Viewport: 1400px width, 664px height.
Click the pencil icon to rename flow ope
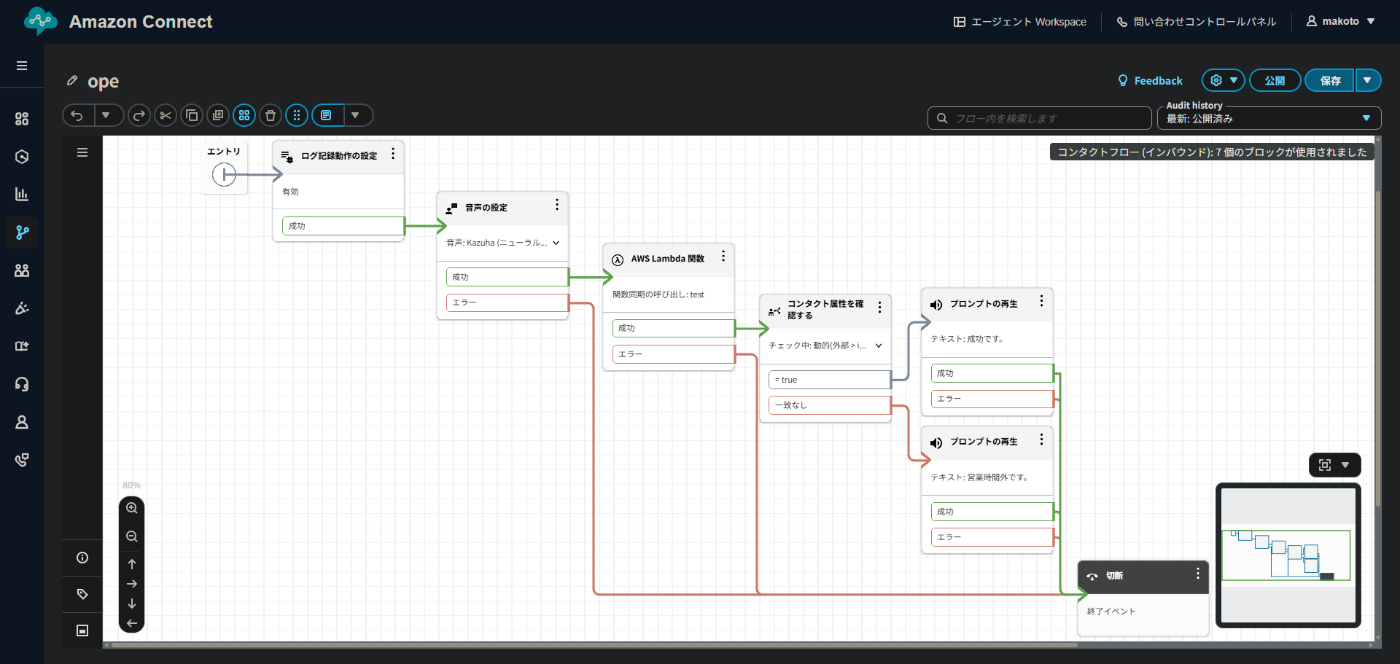click(72, 81)
